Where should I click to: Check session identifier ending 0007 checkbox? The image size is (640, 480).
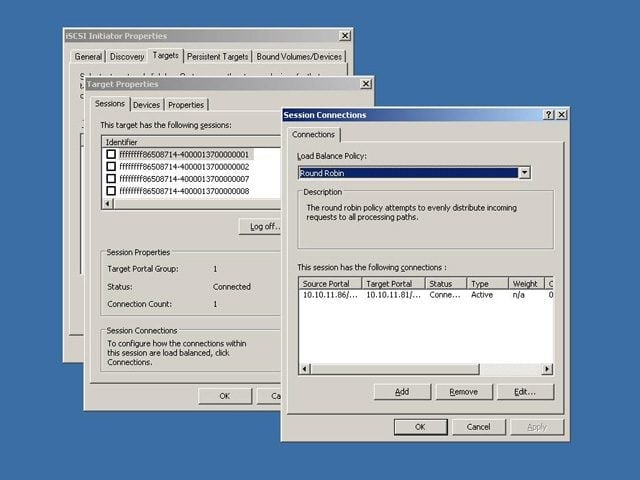pos(111,179)
